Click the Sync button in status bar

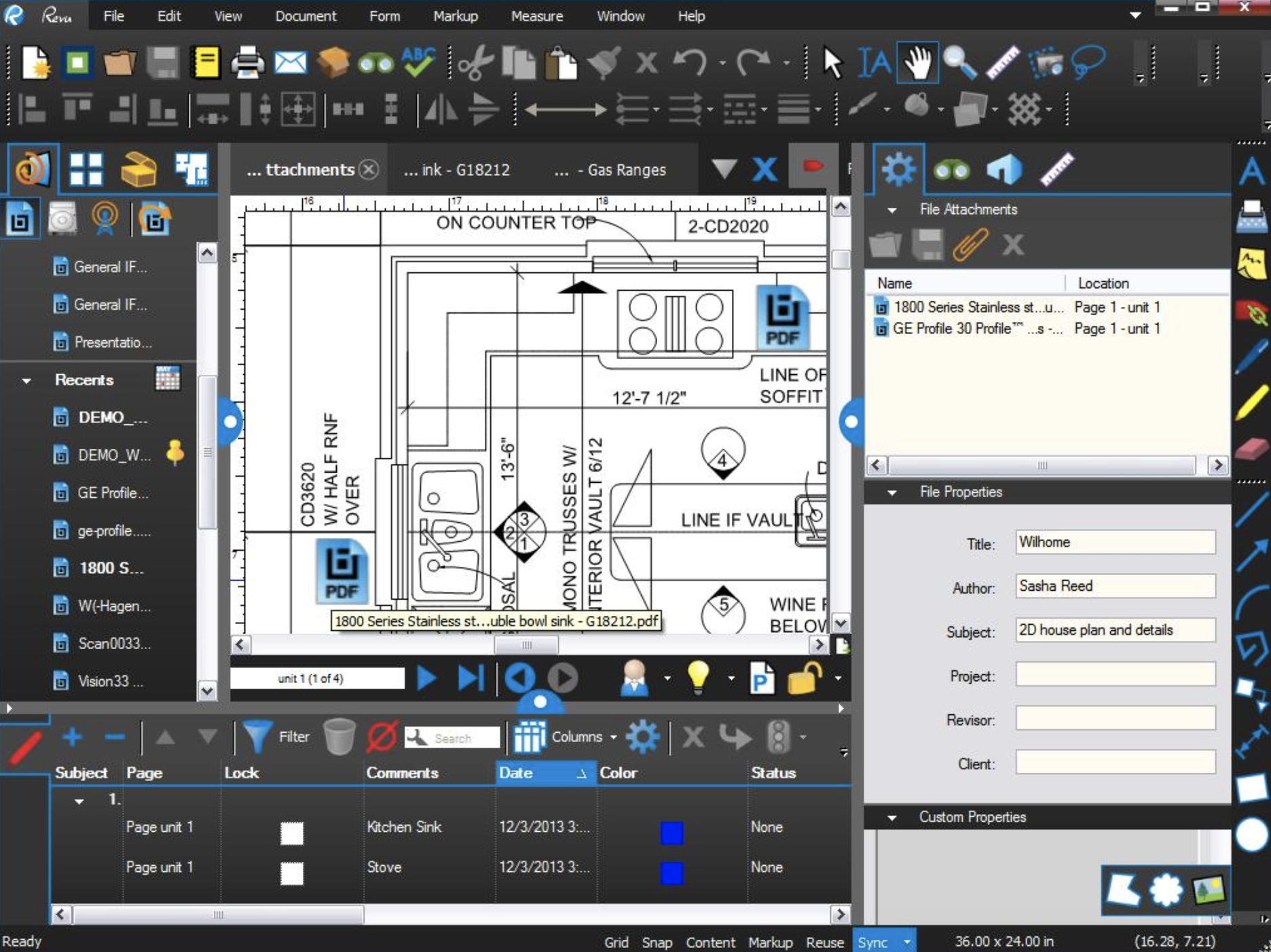[x=872, y=942]
